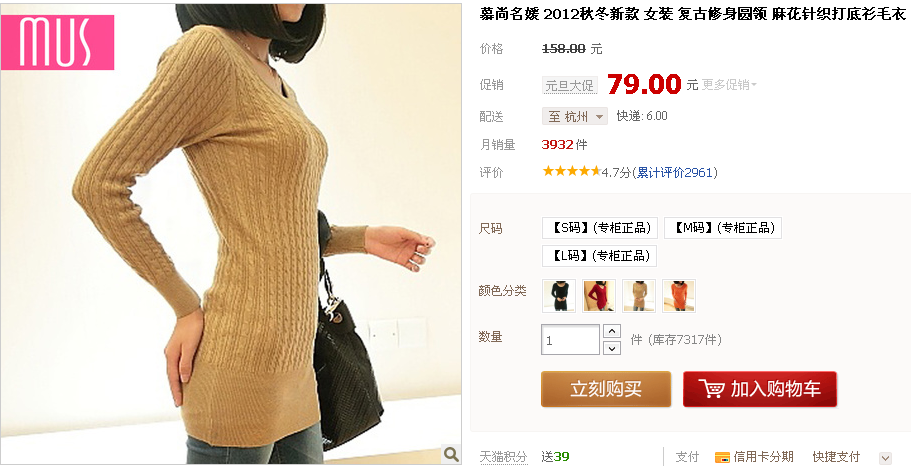911x467 pixels.
Task: Click the 加入购物车 add to cart button
Action: [x=760, y=389]
